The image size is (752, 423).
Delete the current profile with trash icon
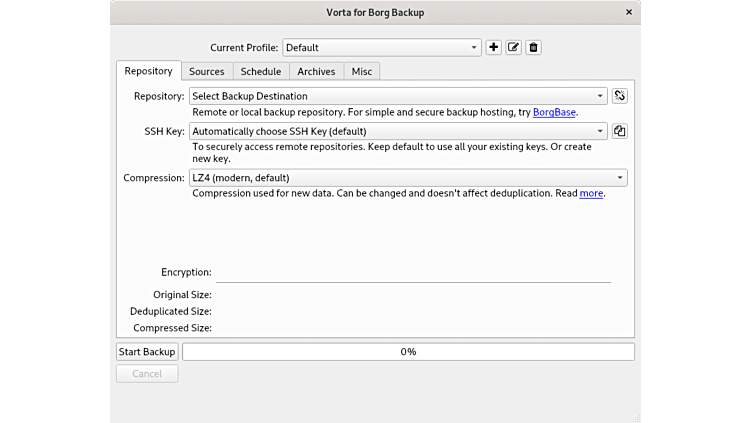tap(533, 47)
